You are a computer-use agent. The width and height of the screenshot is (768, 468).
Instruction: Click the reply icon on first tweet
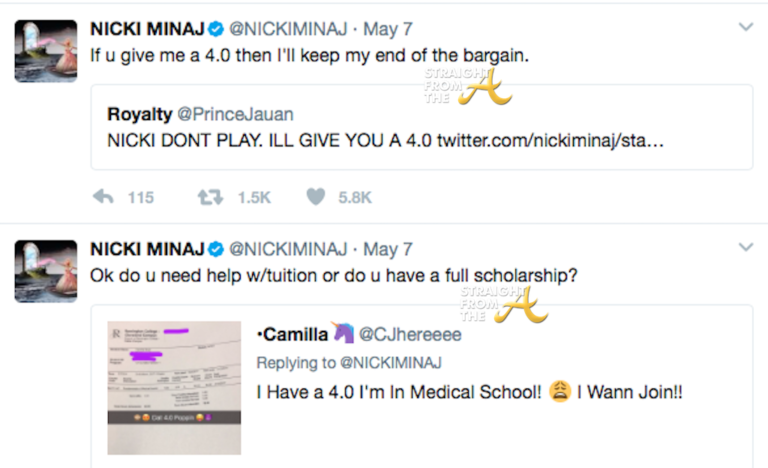click(103, 197)
